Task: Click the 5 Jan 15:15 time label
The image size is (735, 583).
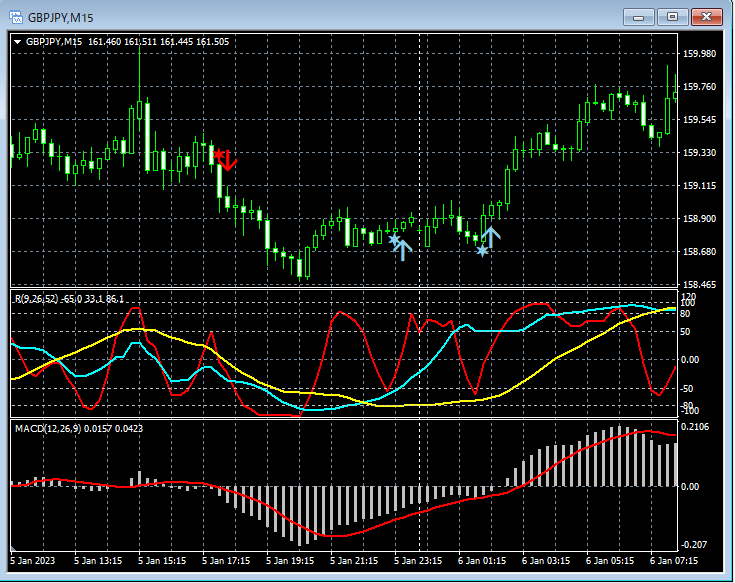Action: pos(162,561)
